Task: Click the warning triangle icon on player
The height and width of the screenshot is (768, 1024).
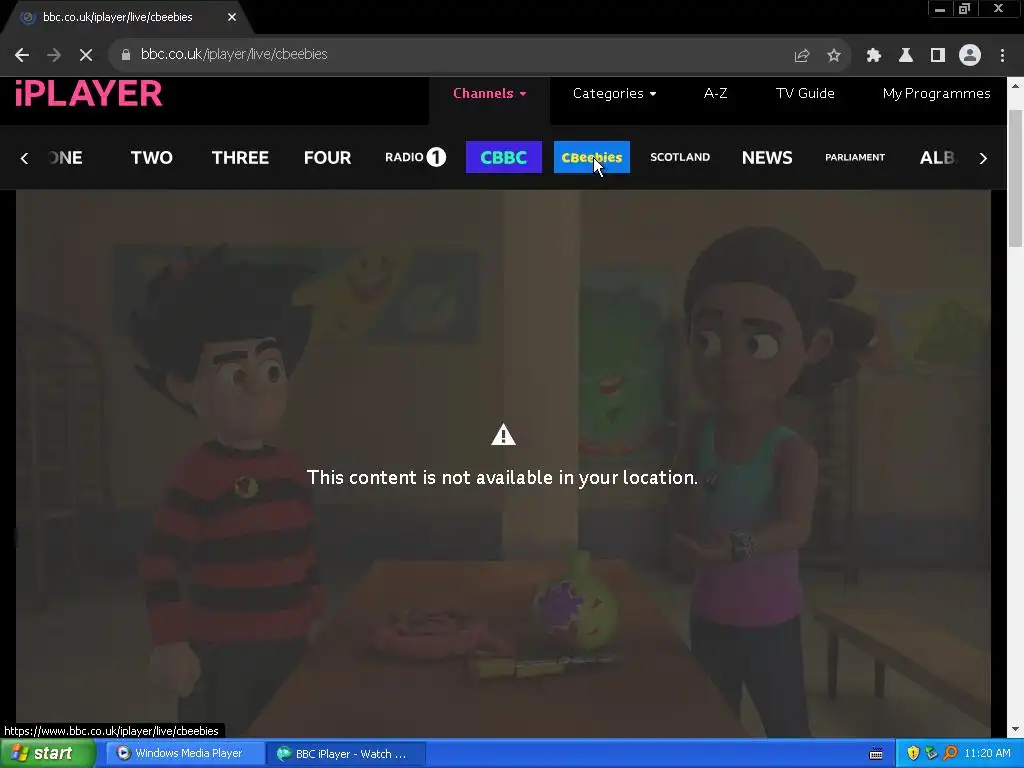Action: [503, 434]
